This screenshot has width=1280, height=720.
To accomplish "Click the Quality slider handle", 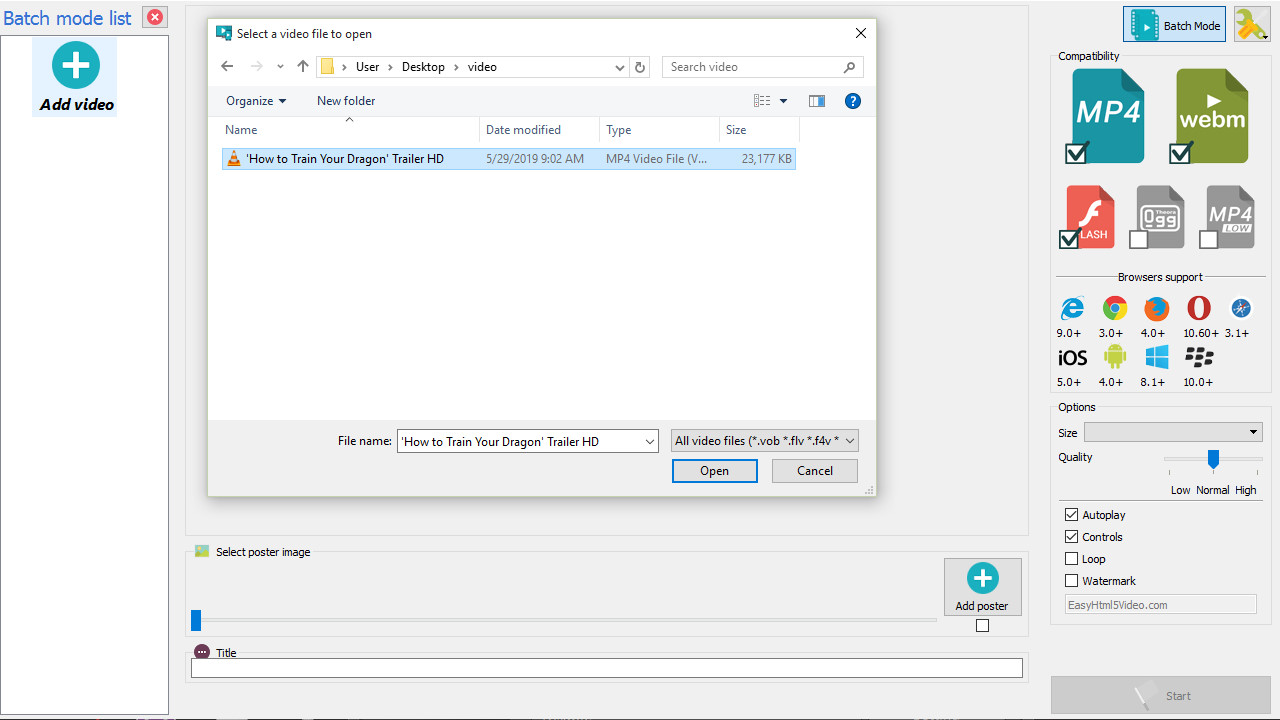I will pyautogui.click(x=1213, y=459).
